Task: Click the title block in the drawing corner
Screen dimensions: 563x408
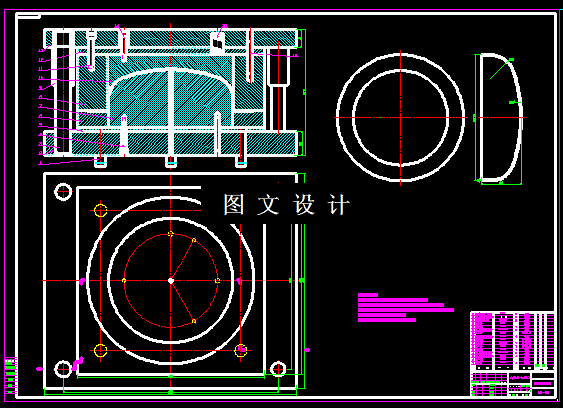Action: pos(513,384)
